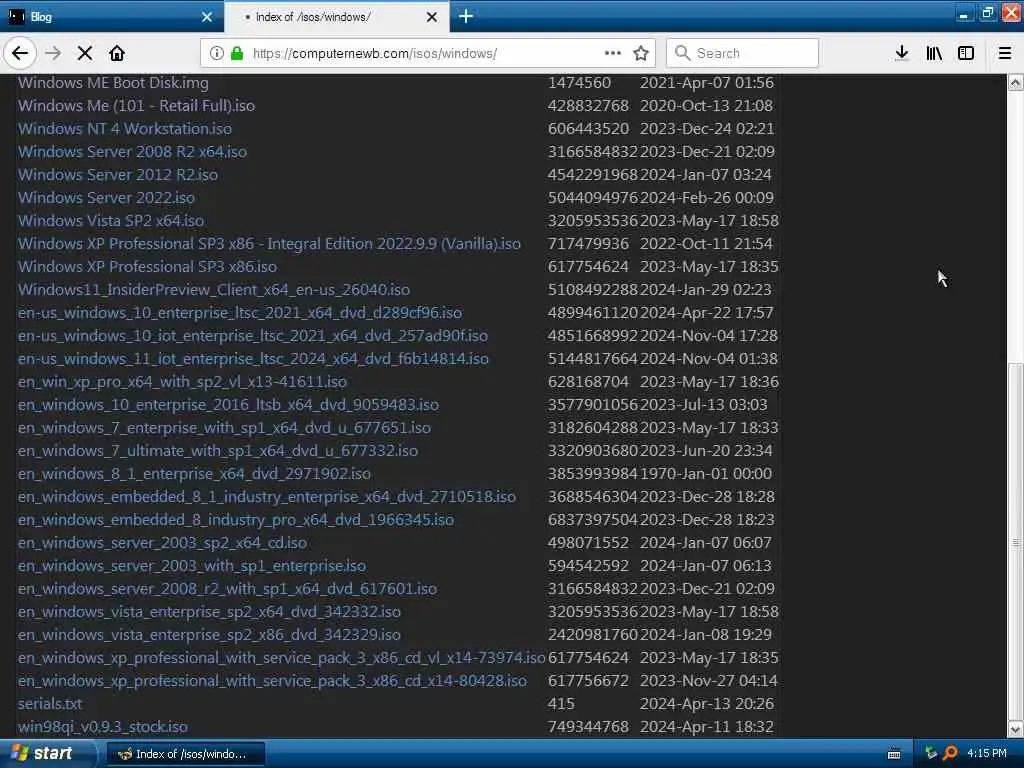Stop loading the page
The image size is (1024, 768).
pyautogui.click(x=85, y=53)
